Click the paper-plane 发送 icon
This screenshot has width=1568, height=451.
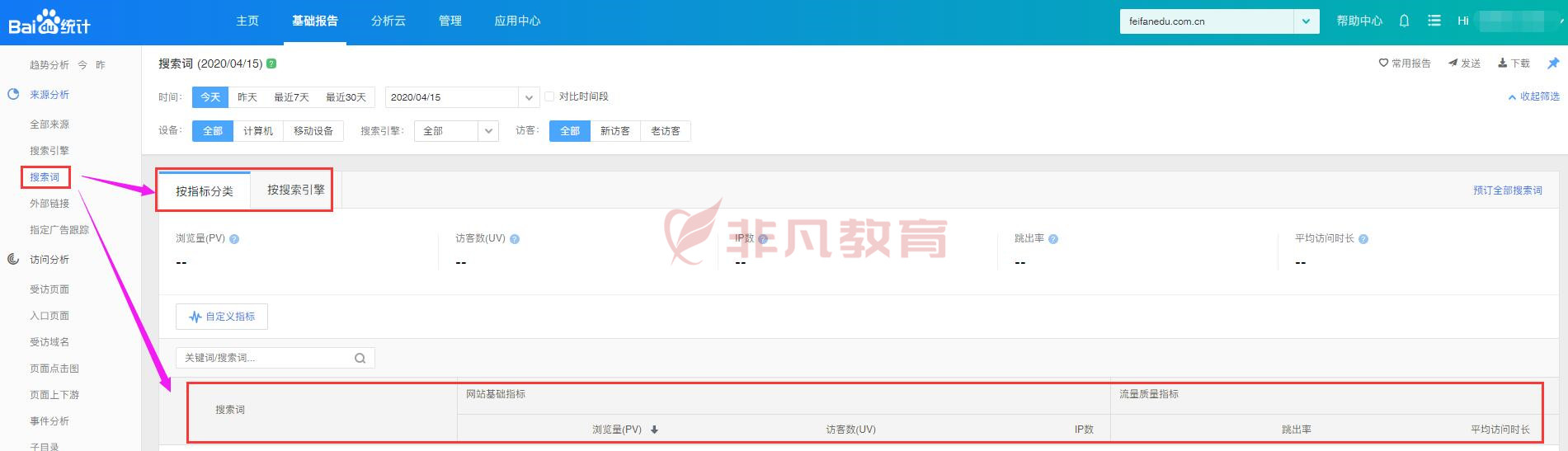click(1453, 63)
